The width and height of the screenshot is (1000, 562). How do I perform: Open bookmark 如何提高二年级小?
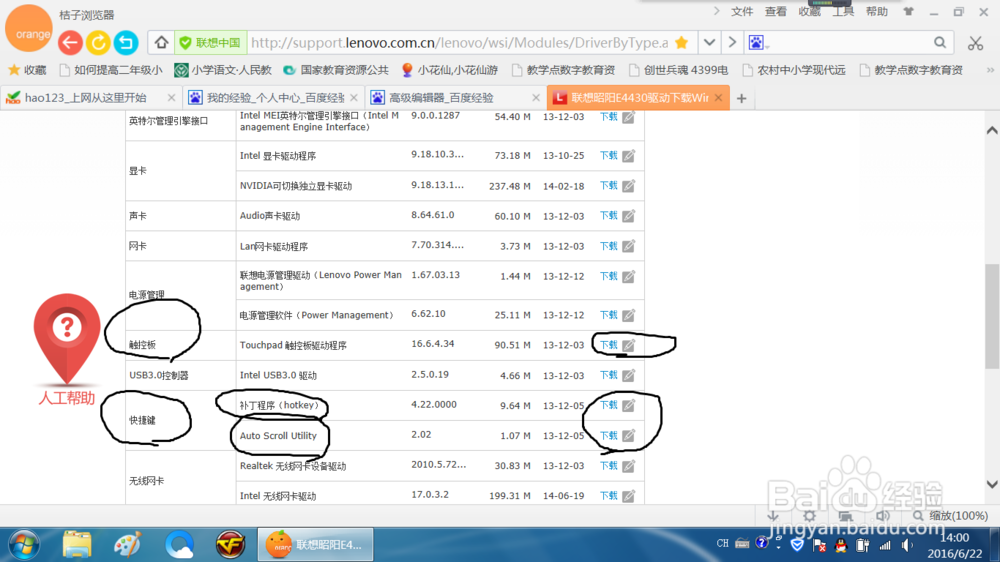[x=110, y=70]
